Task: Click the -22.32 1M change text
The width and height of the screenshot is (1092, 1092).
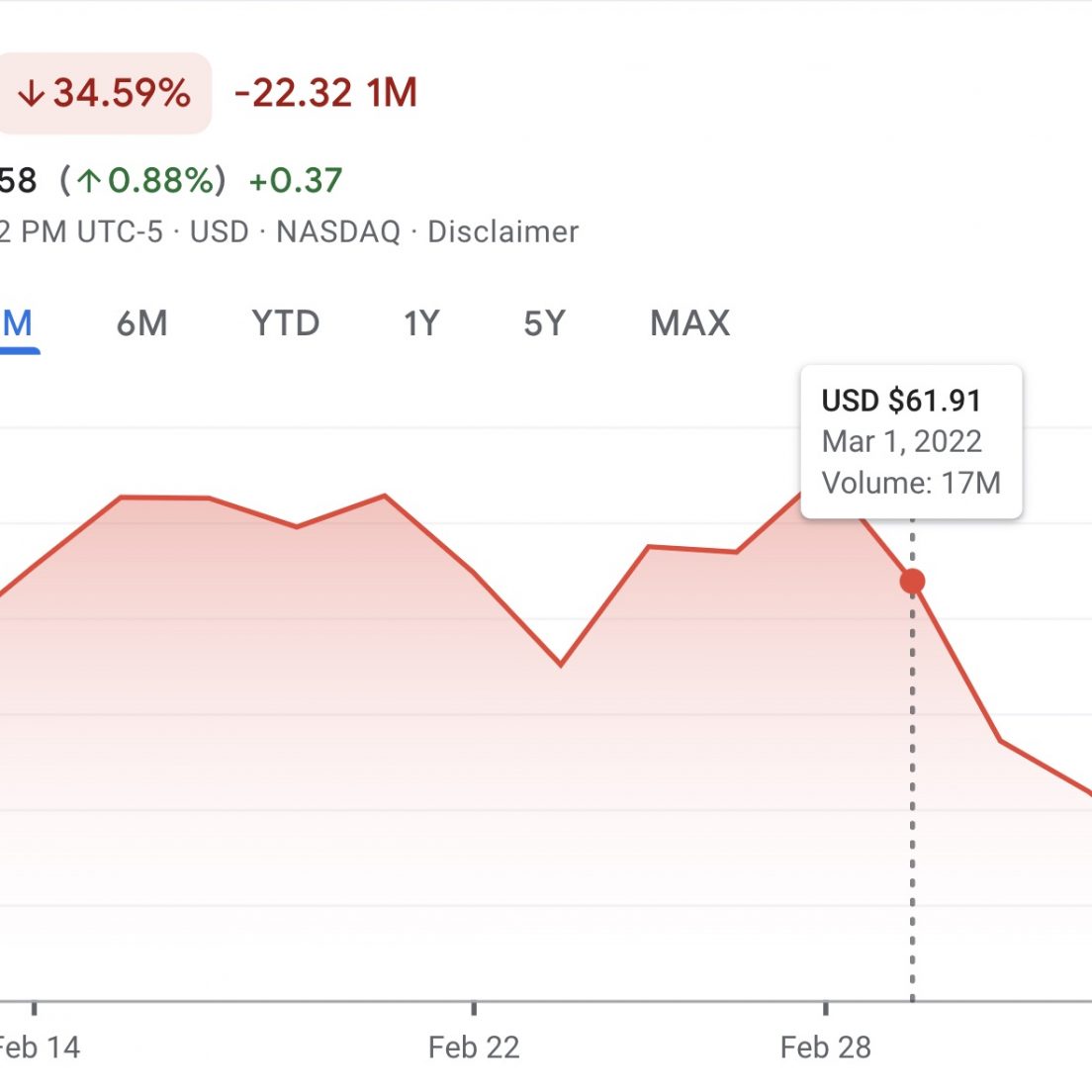Action: [x=326, y=93]
